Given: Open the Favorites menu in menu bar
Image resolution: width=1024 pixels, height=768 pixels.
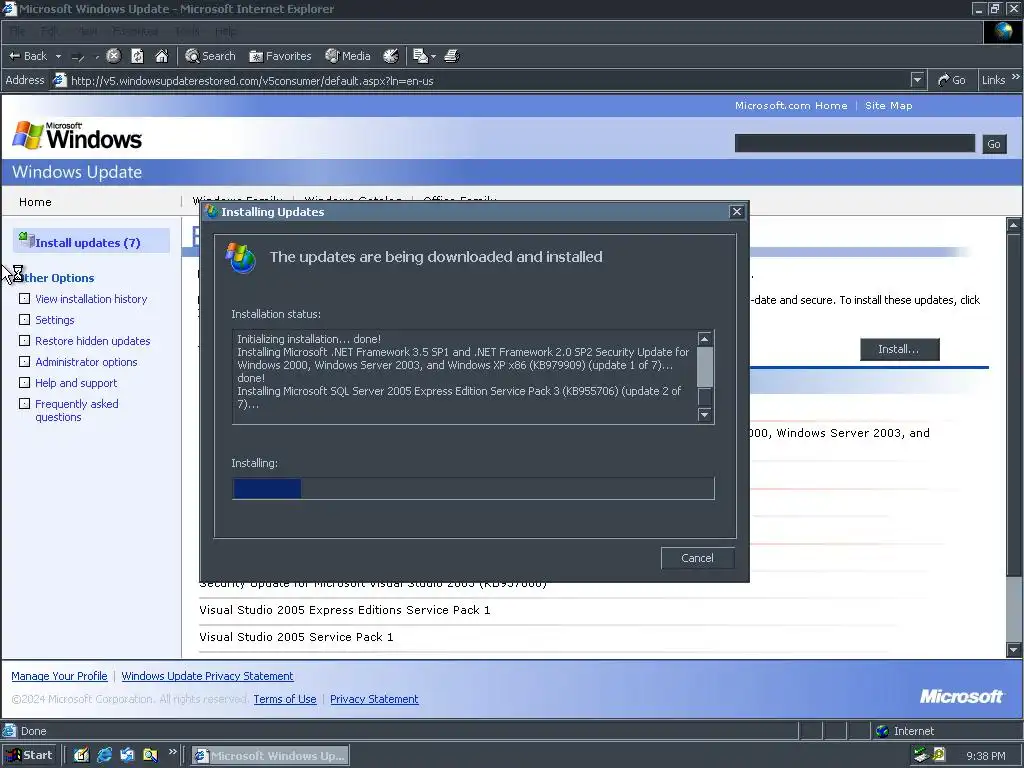Looking at the screenshot, I should [135, 31].
